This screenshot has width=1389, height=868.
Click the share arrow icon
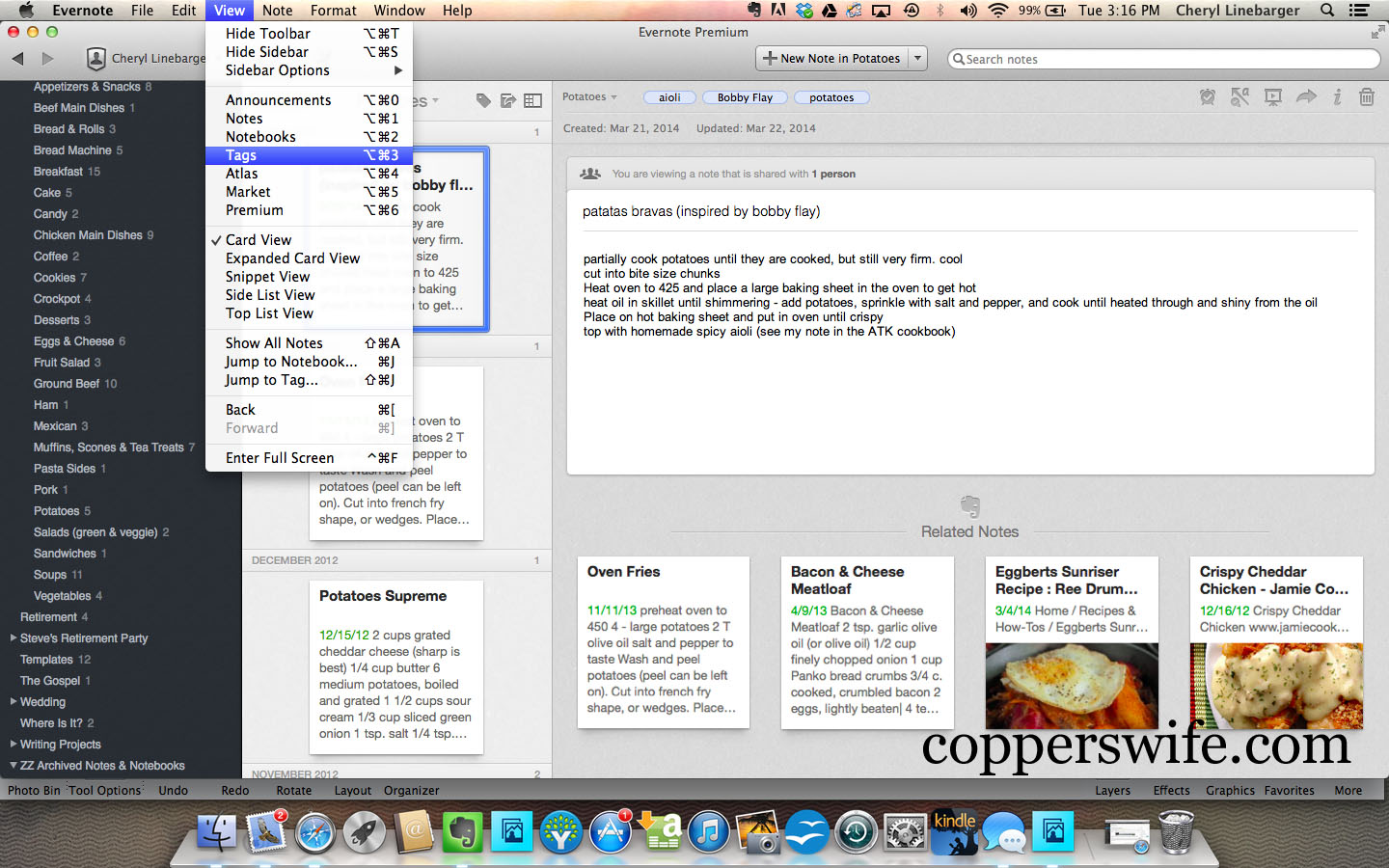[x=1306, y=96]
